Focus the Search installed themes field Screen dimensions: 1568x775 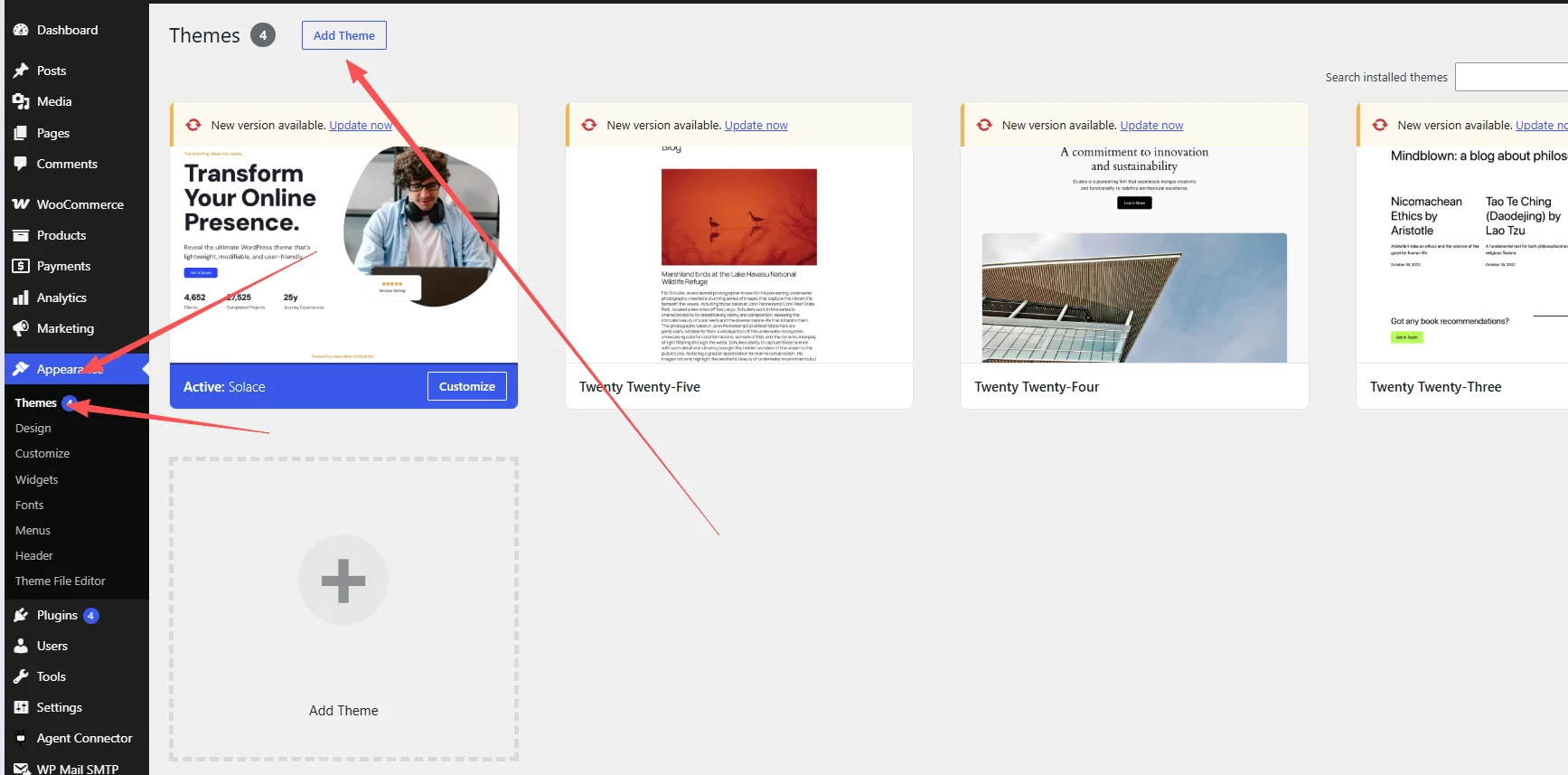pos(1511,77)
